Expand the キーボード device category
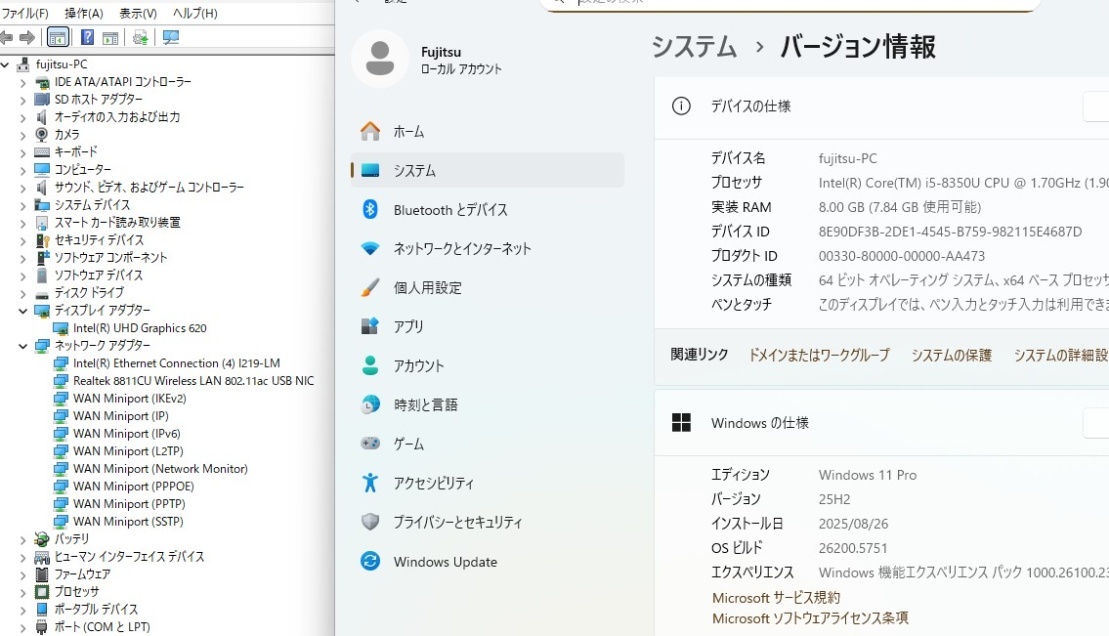Viewport: 1109px width, 636px height. pos(23,152)
